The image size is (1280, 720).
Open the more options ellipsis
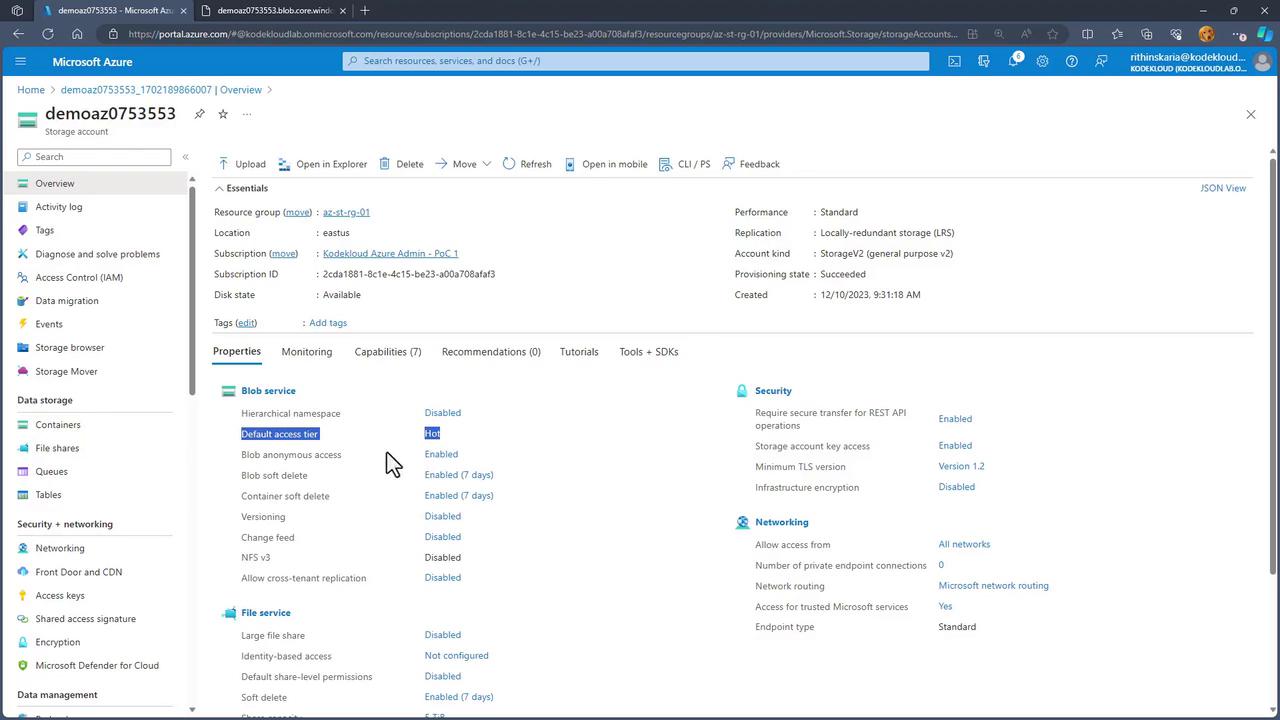pos(247,114)
